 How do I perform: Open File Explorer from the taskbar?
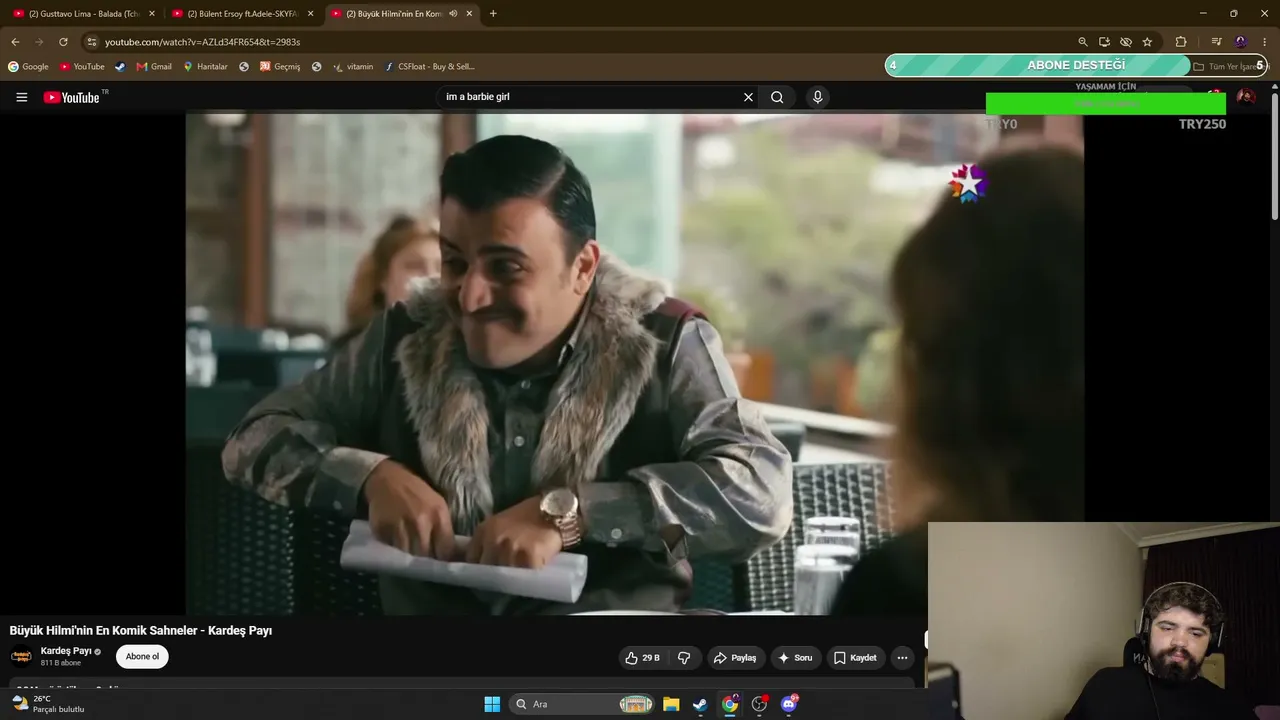671,704
